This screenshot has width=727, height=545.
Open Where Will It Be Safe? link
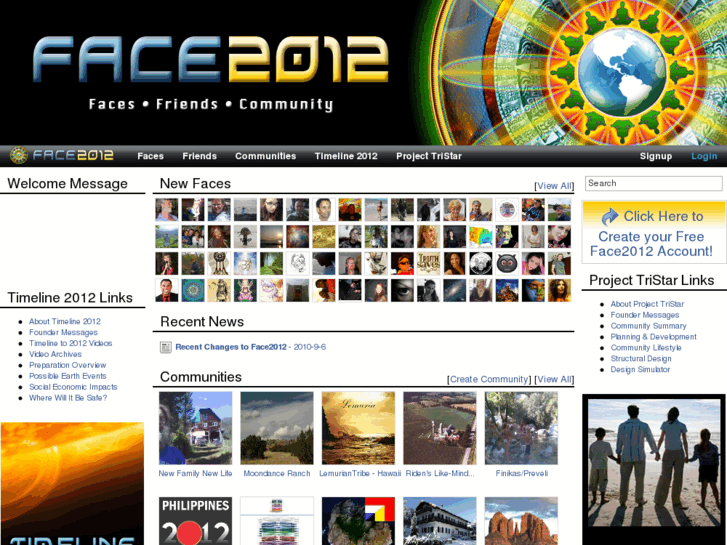click(x=68, y=398)
